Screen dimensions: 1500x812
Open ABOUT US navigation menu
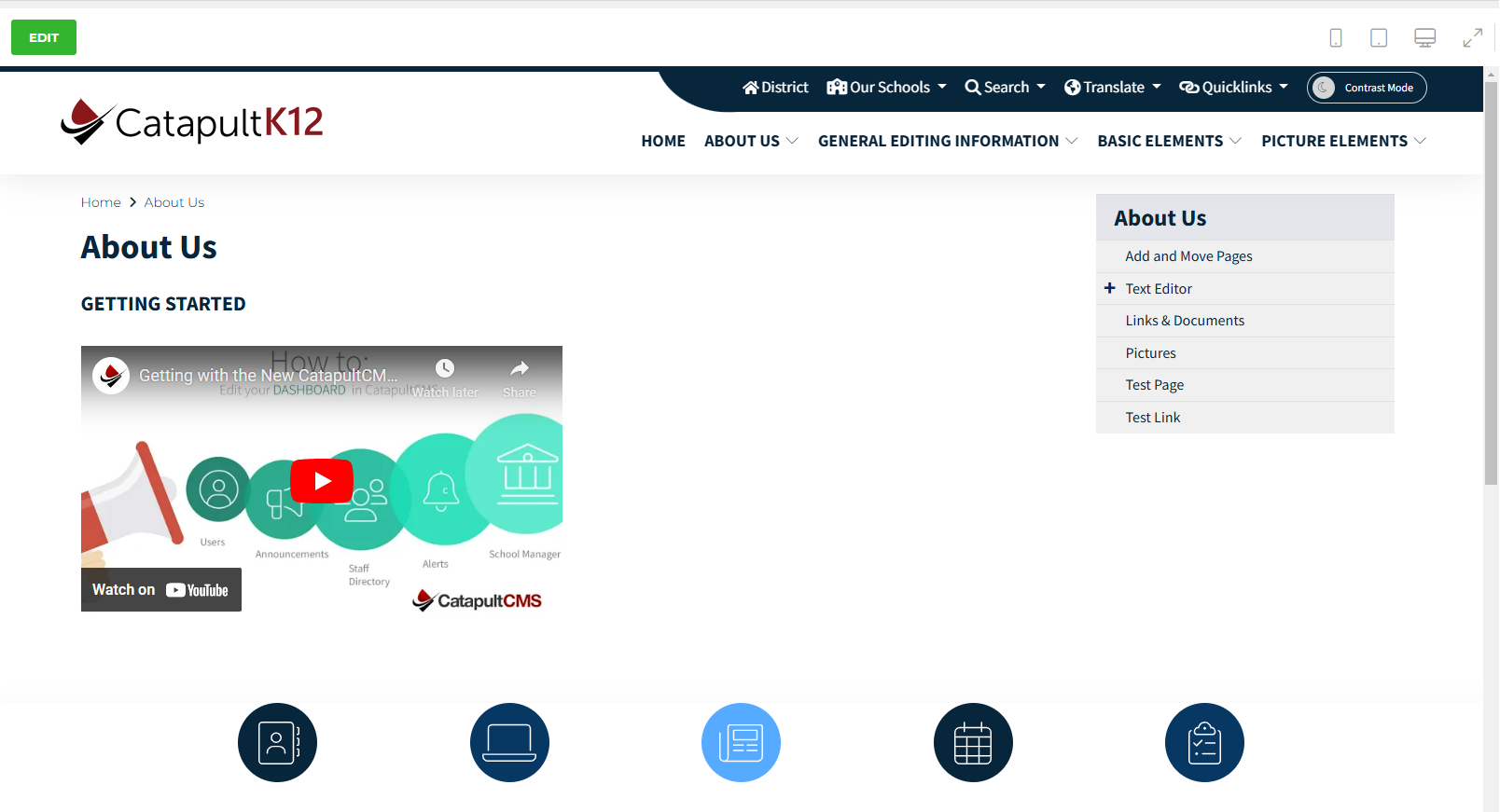[x=742, y=141]
